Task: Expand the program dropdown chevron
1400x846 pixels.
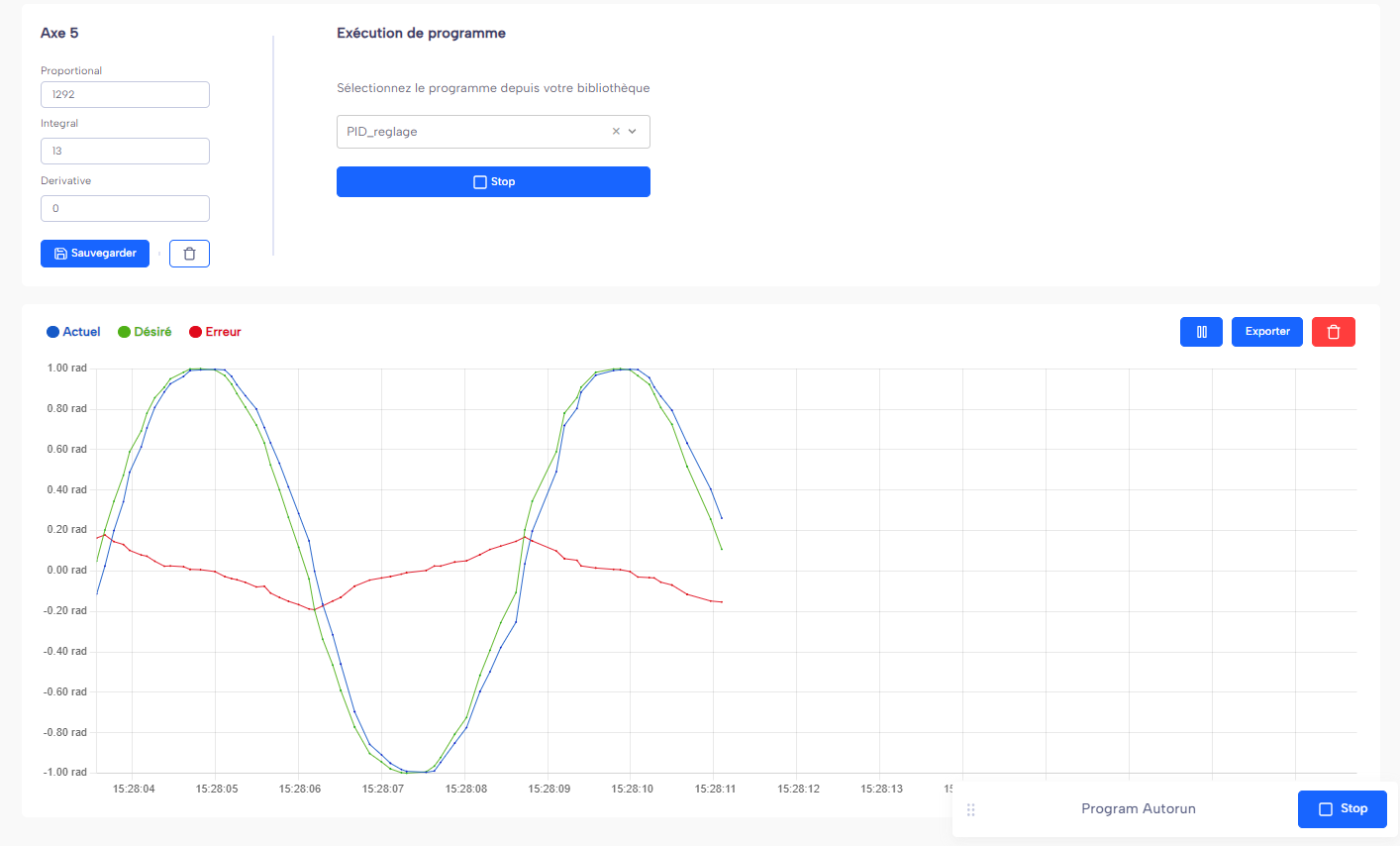Action: [x=633, y=132]
